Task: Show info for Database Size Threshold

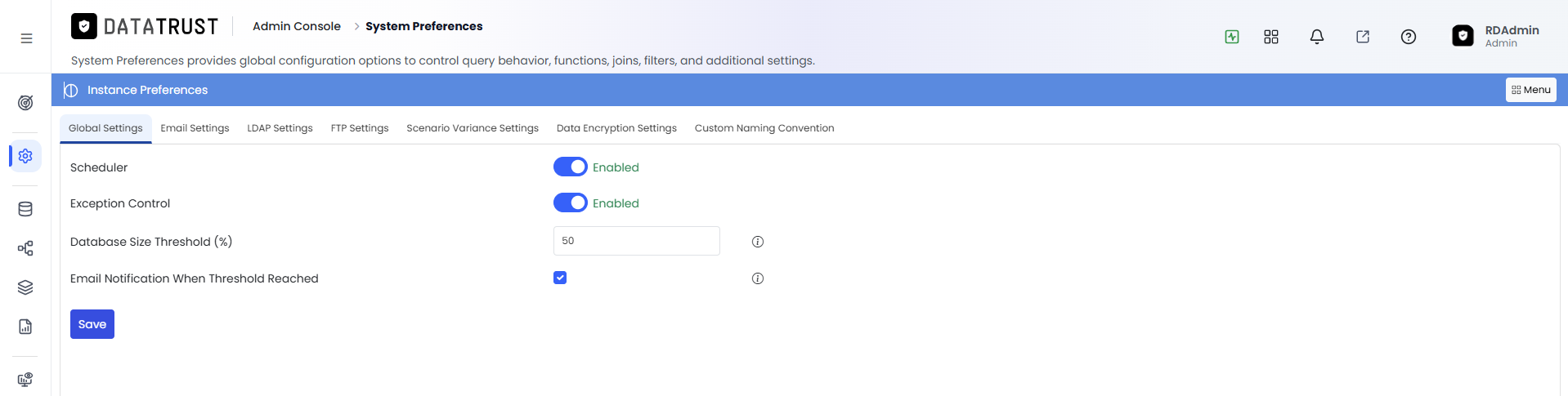Action: [x=758, y=242]
